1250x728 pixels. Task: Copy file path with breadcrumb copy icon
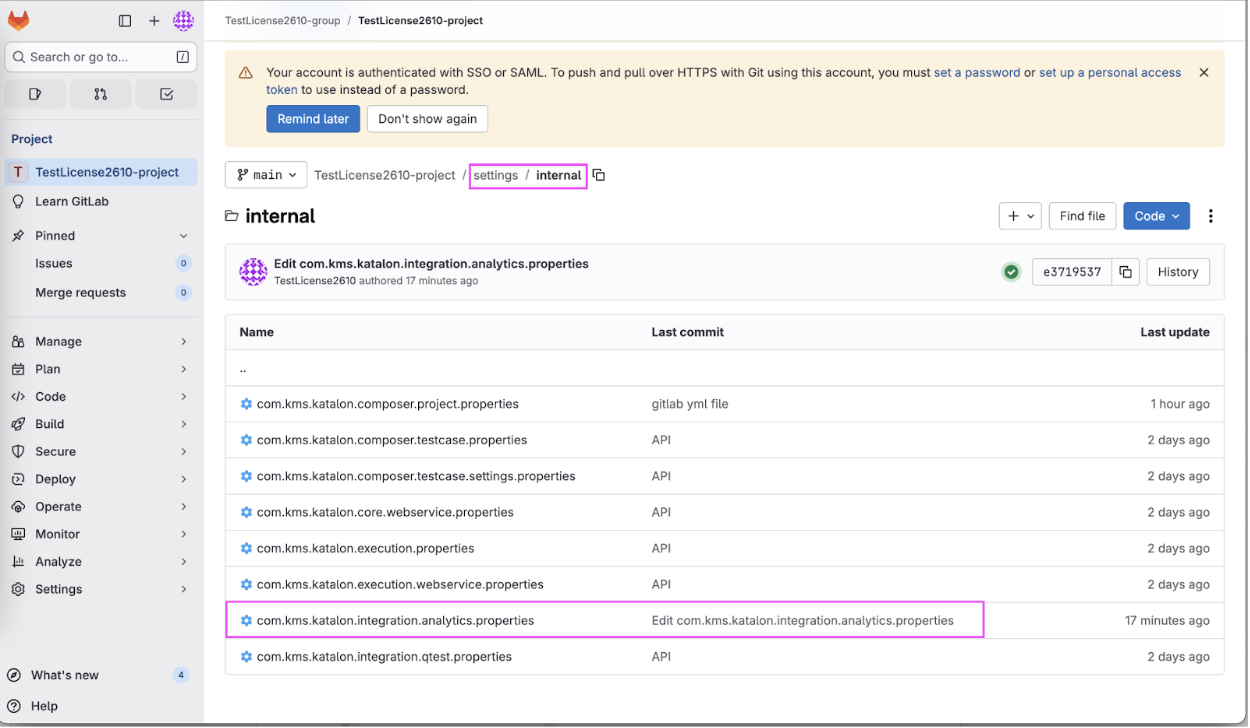pyautogui.click(x=598, y=174)
